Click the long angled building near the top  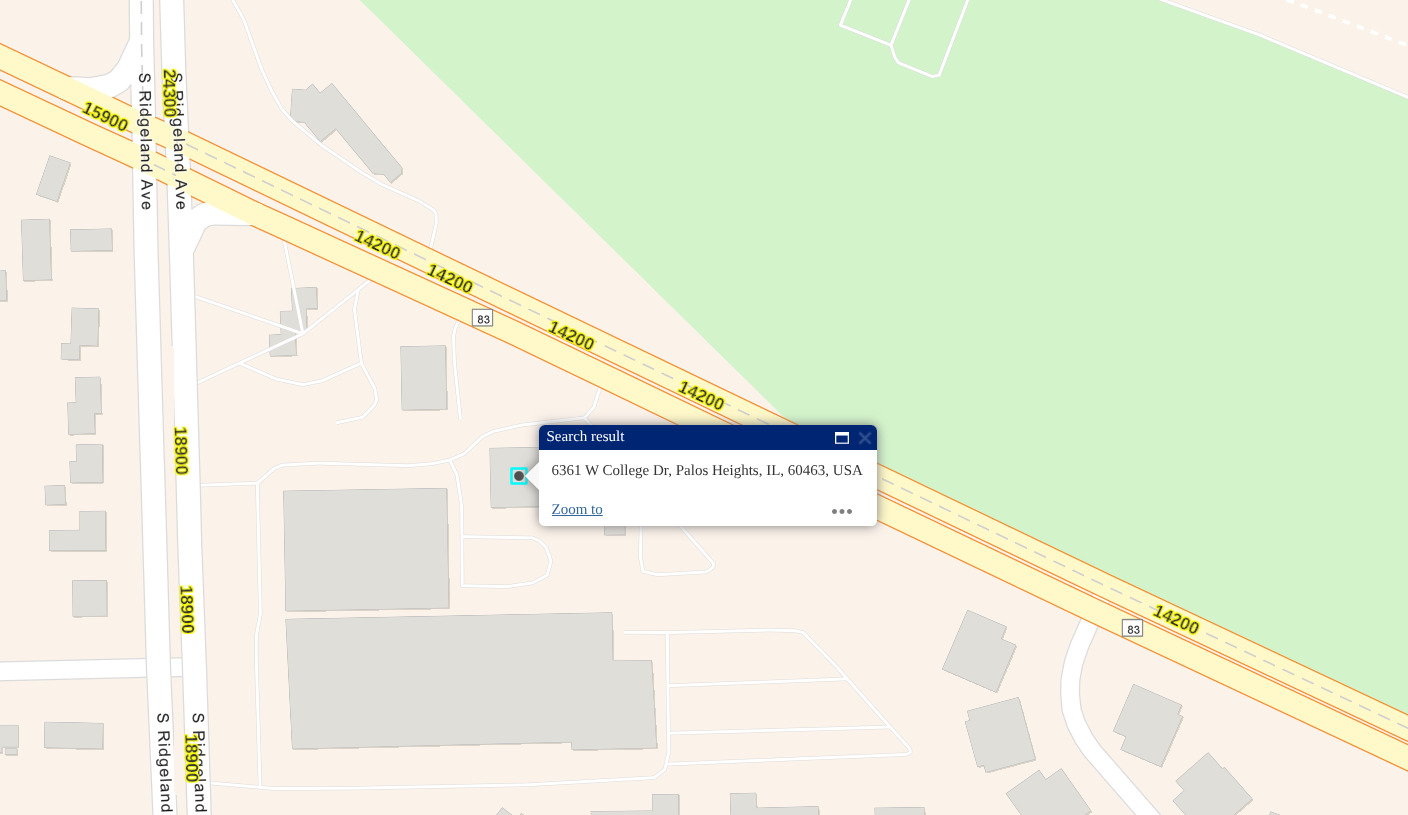345,131
